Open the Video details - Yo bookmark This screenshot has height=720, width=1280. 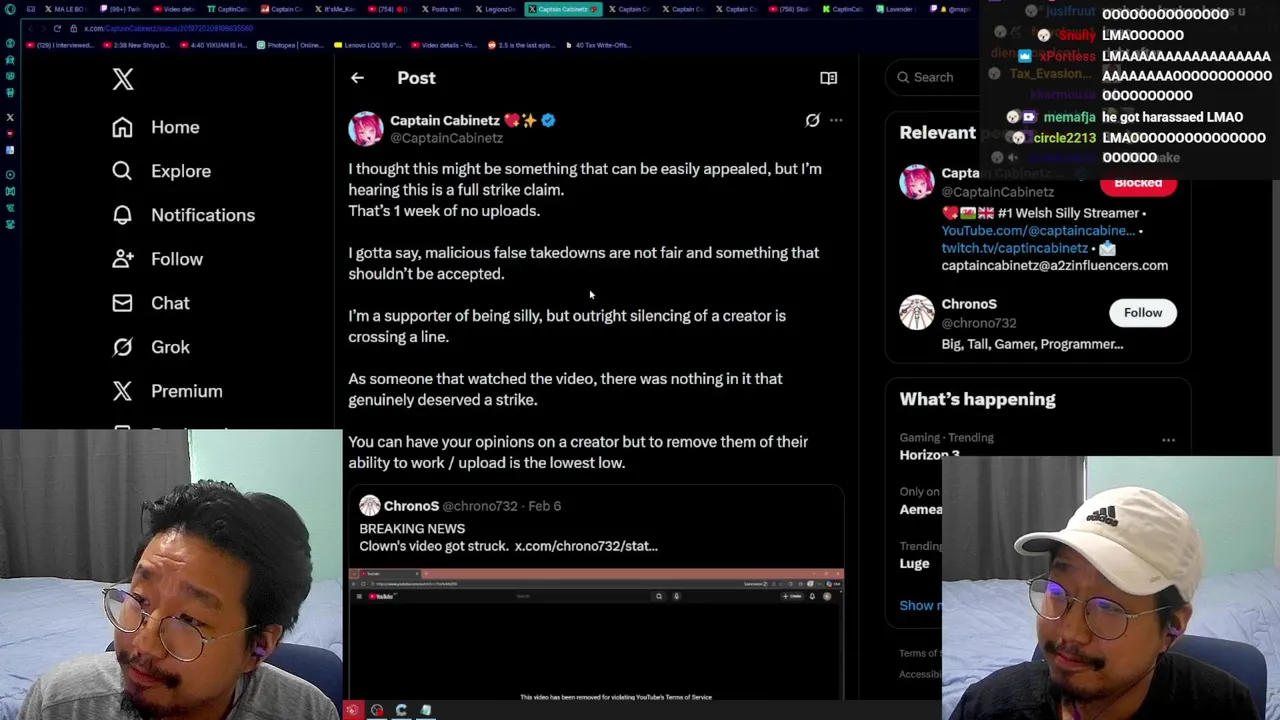(x=444, y=45)
